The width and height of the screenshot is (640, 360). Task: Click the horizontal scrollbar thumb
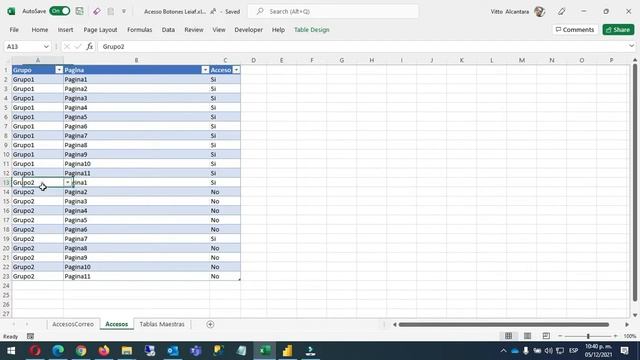tap(504, 324)
